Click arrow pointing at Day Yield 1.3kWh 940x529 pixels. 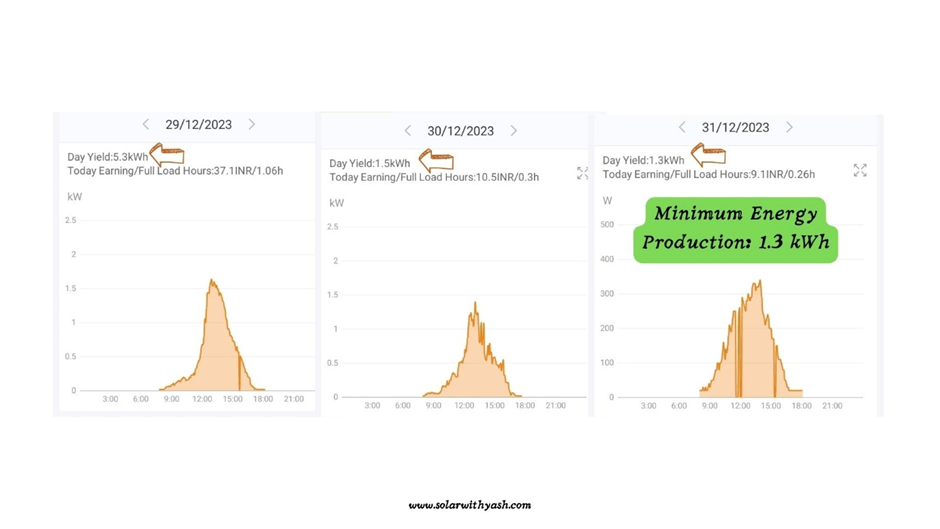[x=708, y=156]
